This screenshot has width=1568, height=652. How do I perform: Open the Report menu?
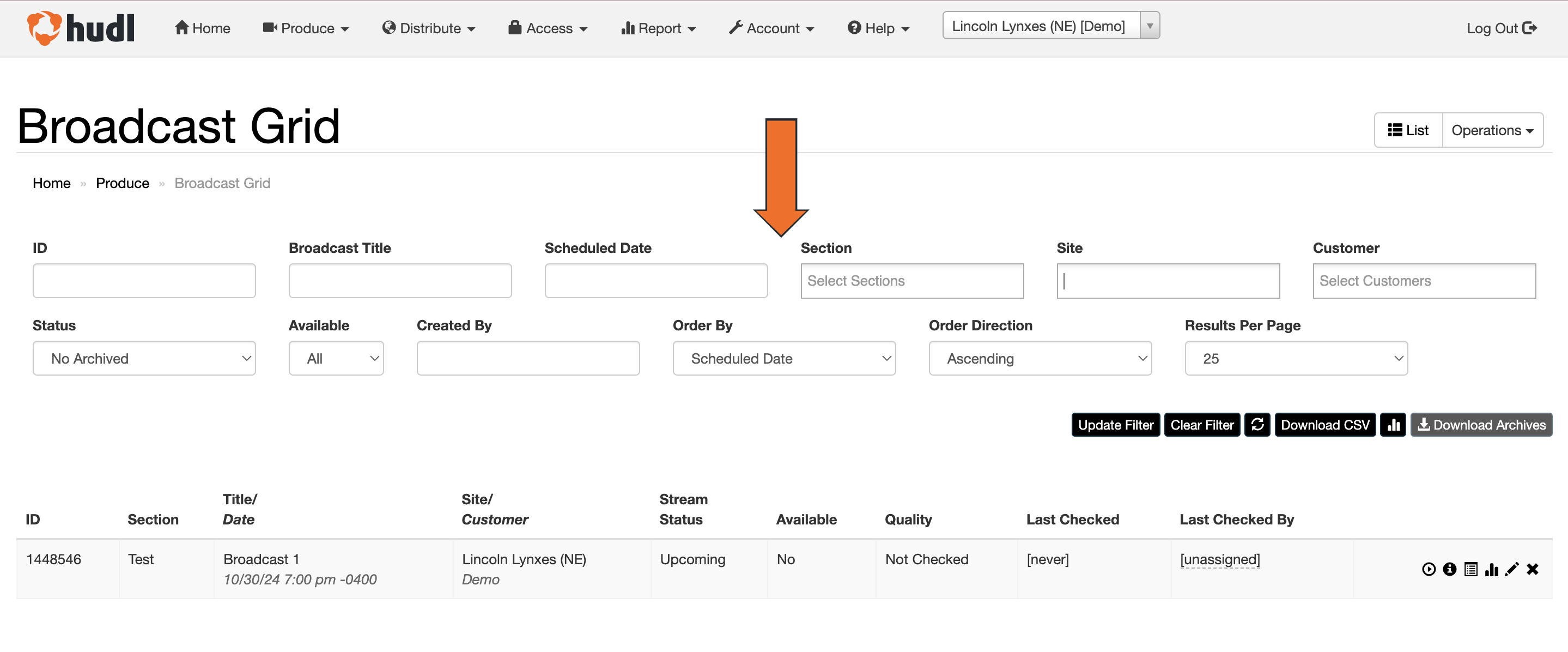658,28
